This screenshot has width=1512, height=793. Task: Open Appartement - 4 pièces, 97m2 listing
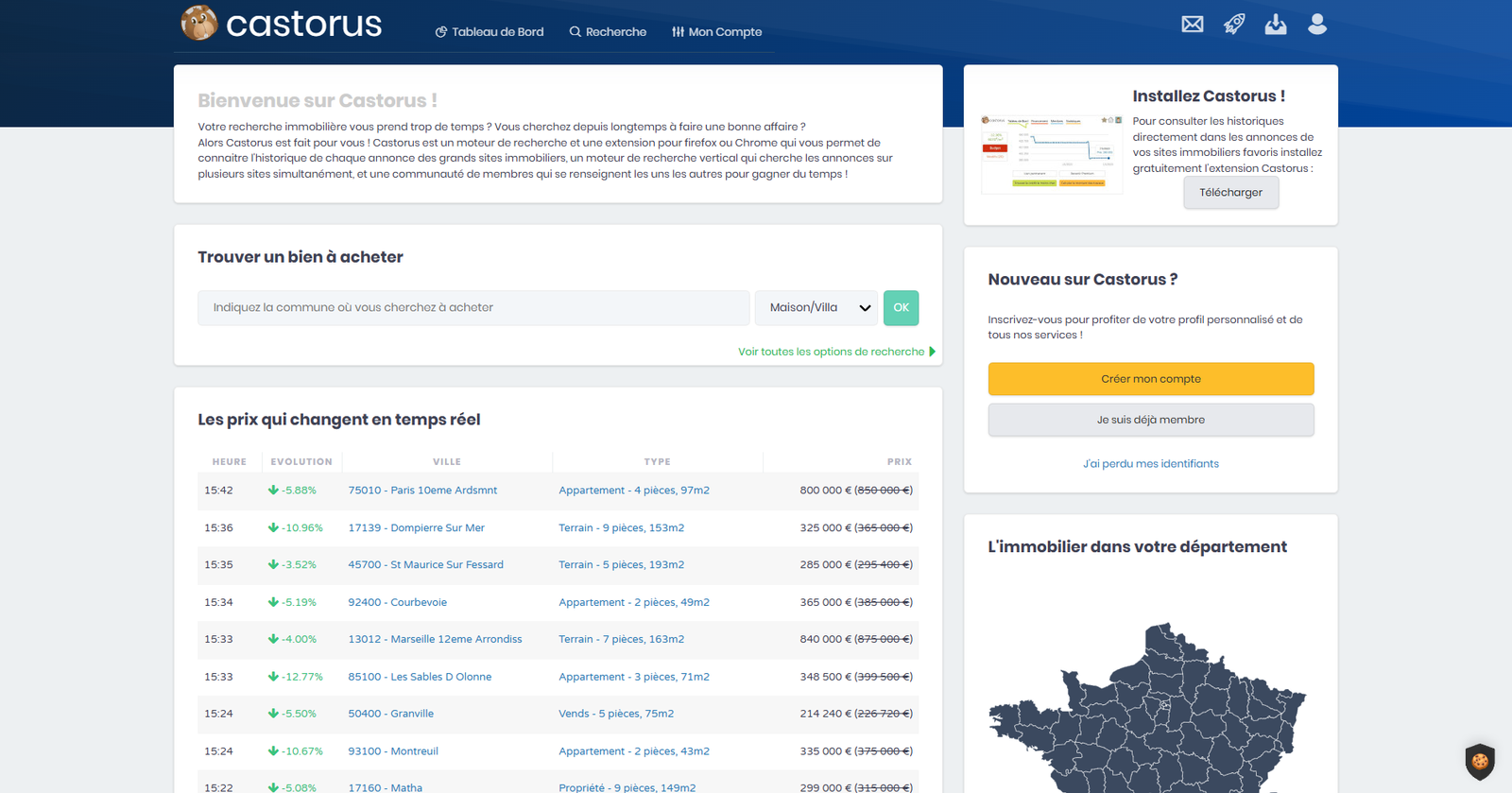[x=634, y=491]
